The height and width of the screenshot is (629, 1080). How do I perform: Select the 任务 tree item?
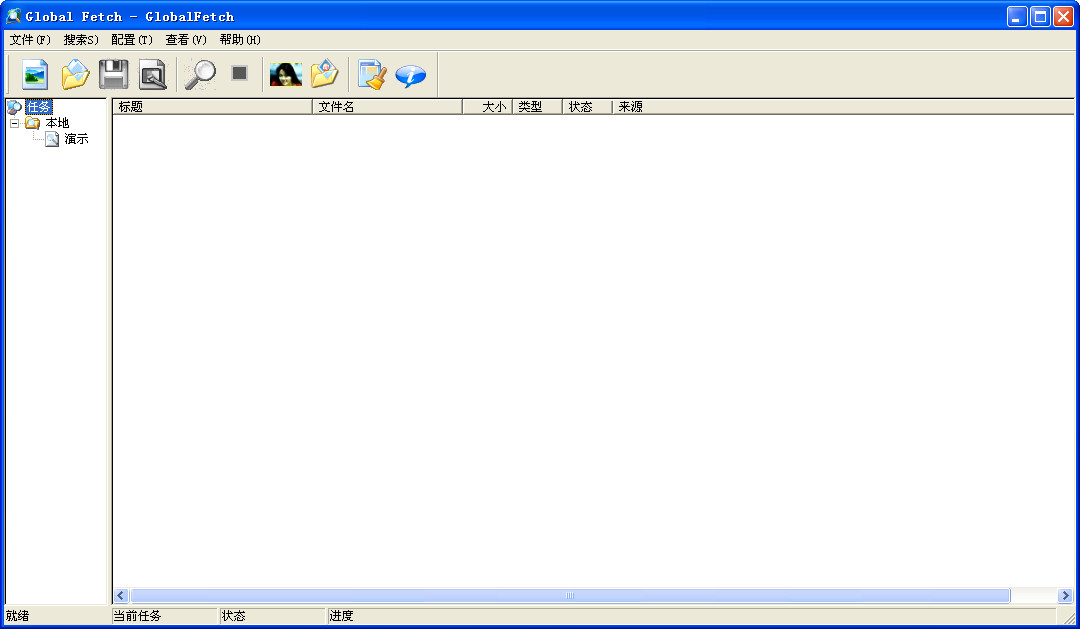pyautogui.click(x=39, y=107)
